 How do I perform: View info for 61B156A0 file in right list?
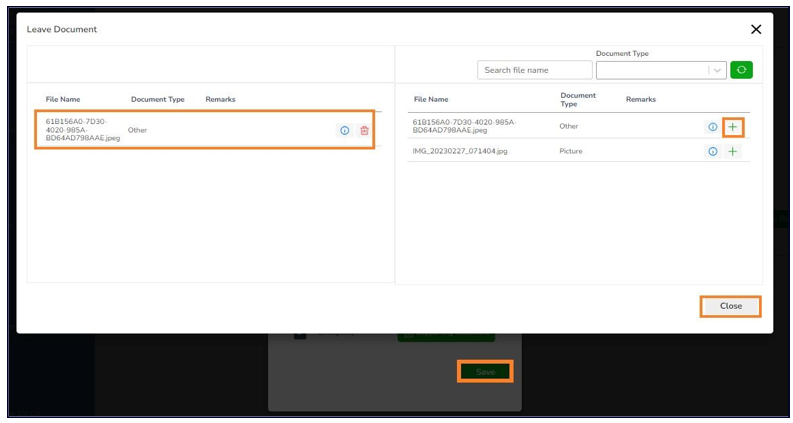tap(713, 127)
